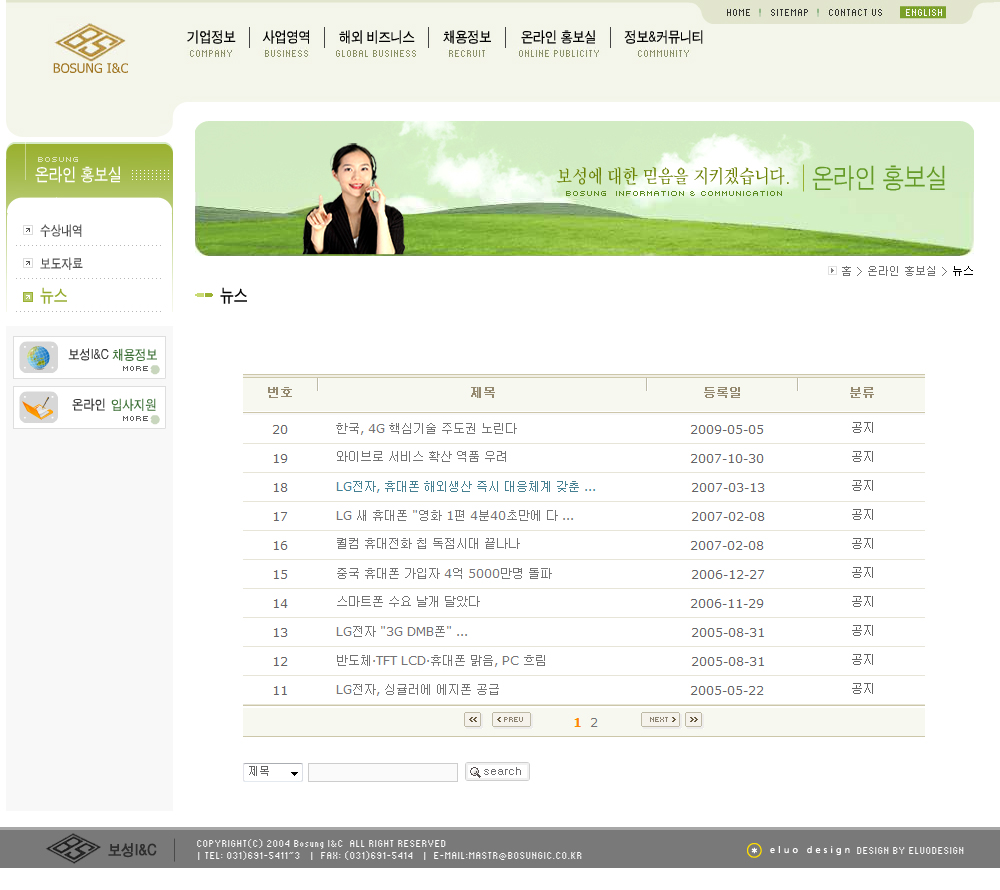
Task: Open the 기업정보 Company menu
Action: 211,43
